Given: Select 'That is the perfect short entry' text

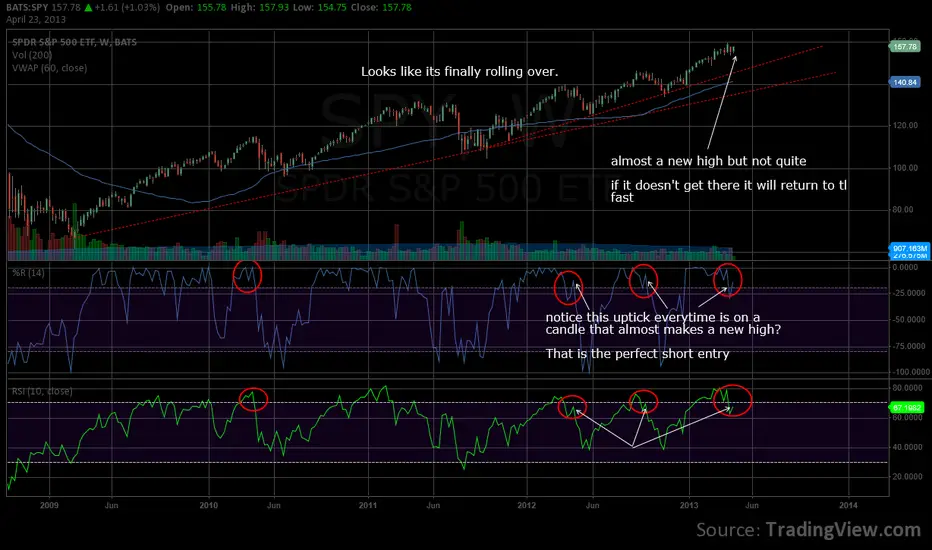Looking at the screenshot, I should [637, 354].
